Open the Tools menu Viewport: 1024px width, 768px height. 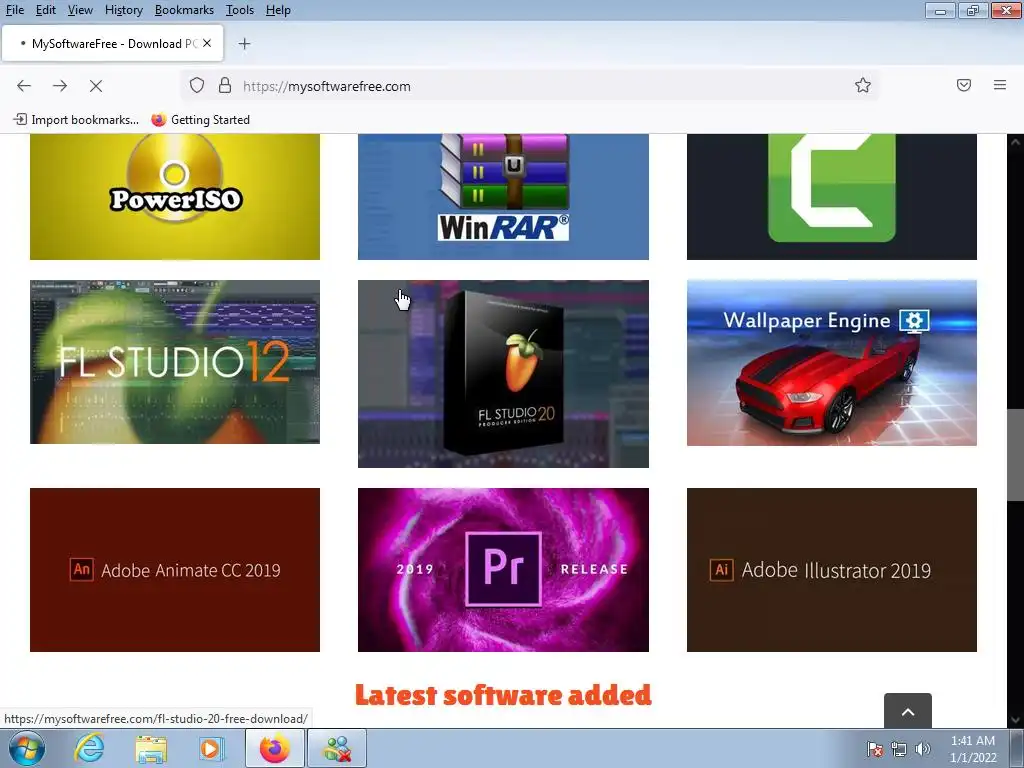tap(240, 10)
